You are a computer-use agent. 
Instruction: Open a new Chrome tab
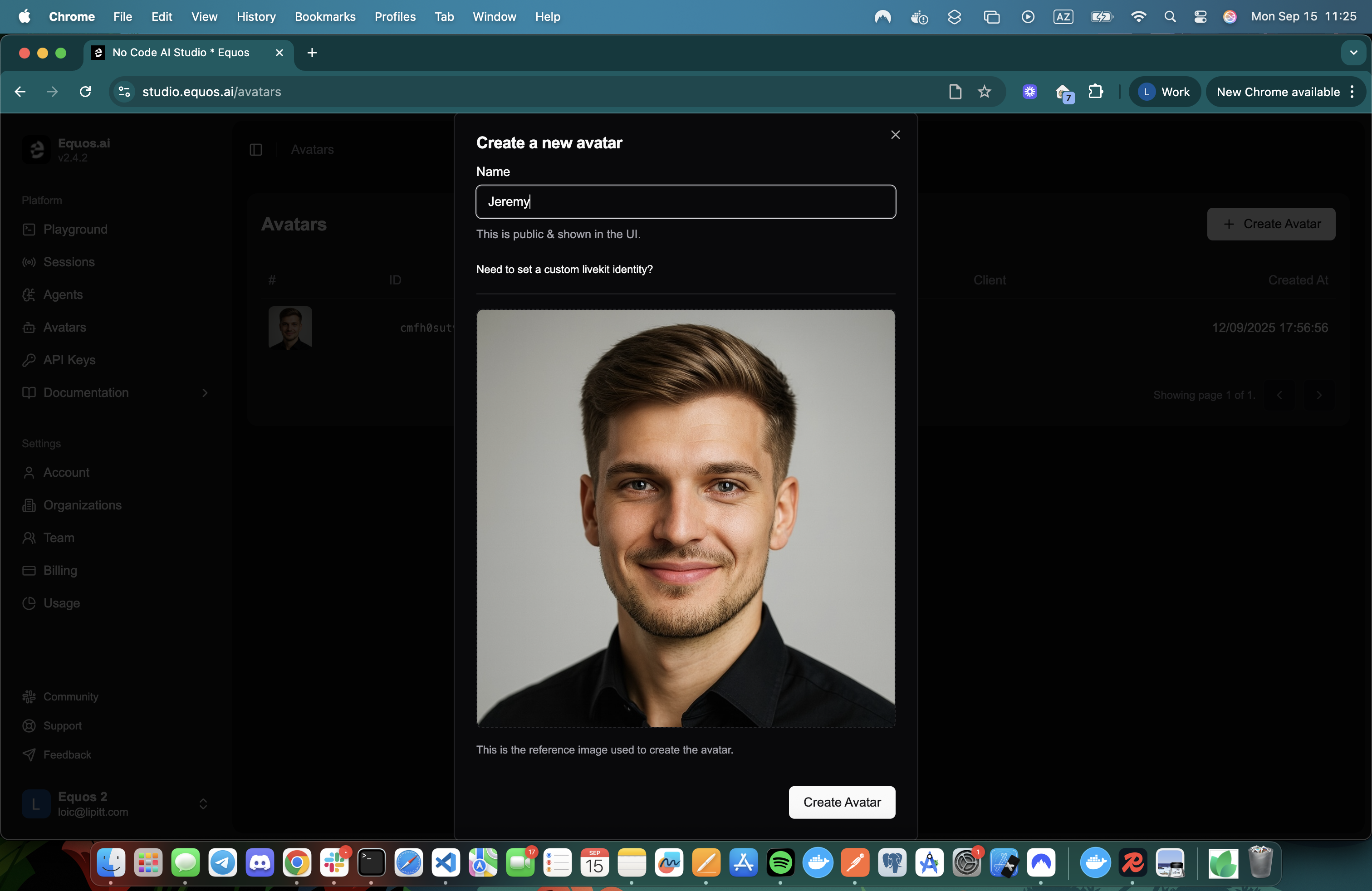pyautogui.click(x=312, y=53)
